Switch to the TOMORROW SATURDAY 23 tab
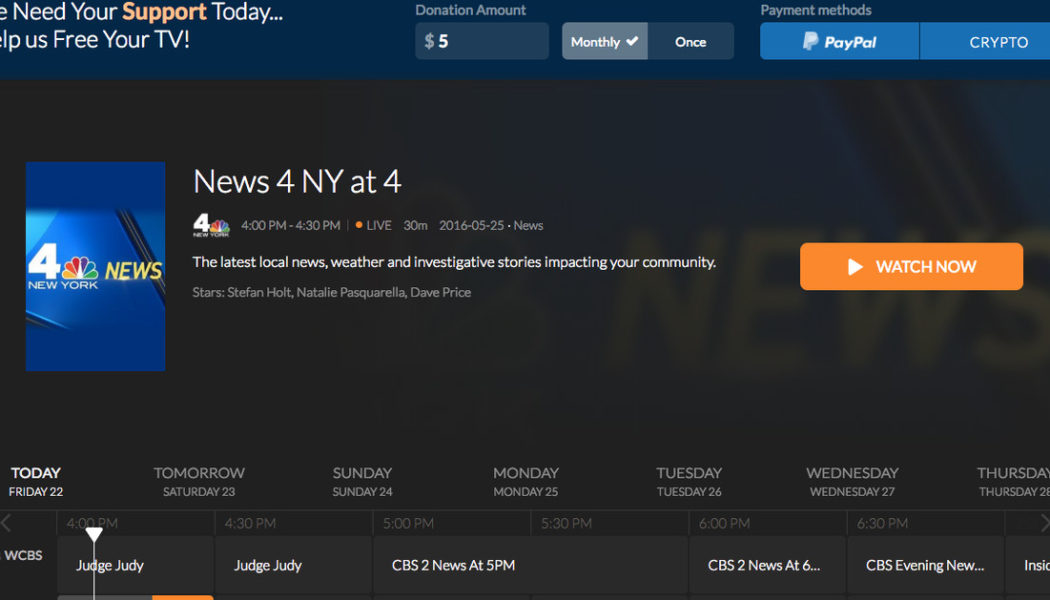The image size is (1050, 600). (x=199, y=480)
